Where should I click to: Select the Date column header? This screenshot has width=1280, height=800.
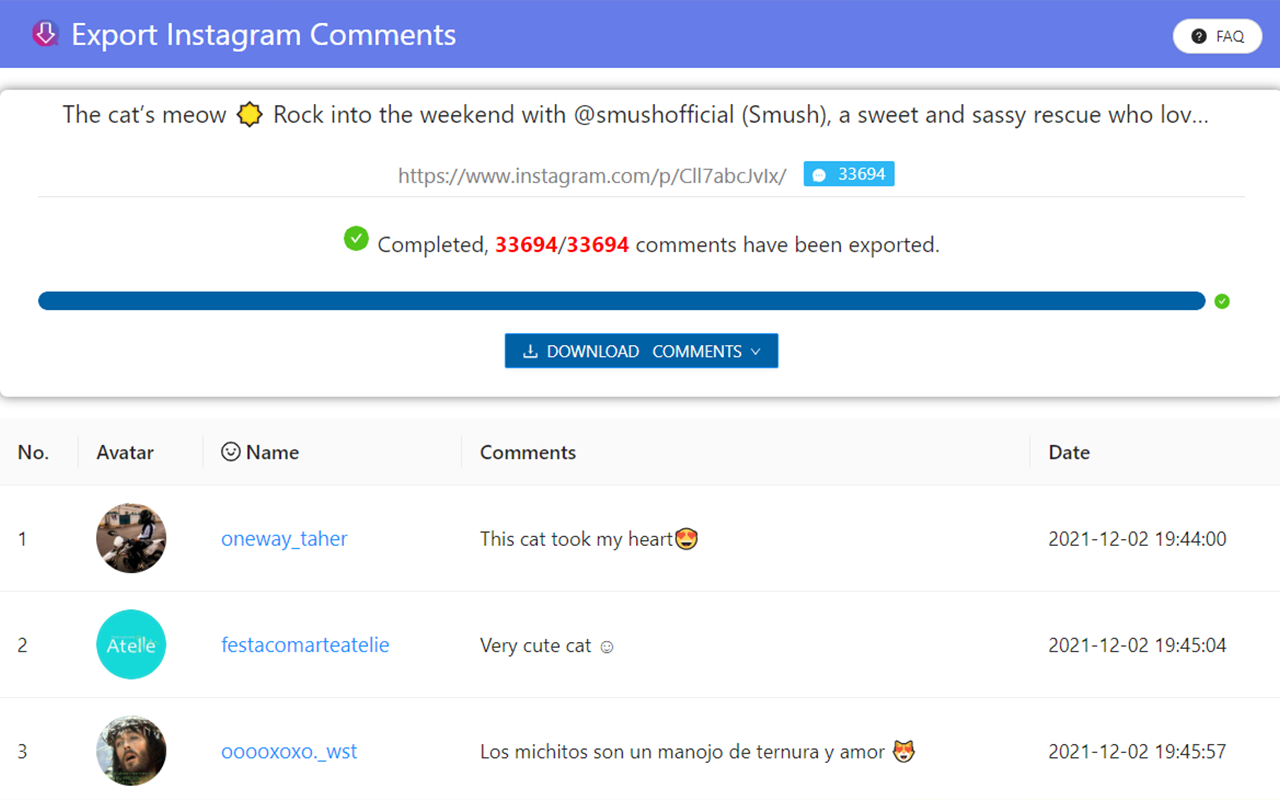[1069, 452]
